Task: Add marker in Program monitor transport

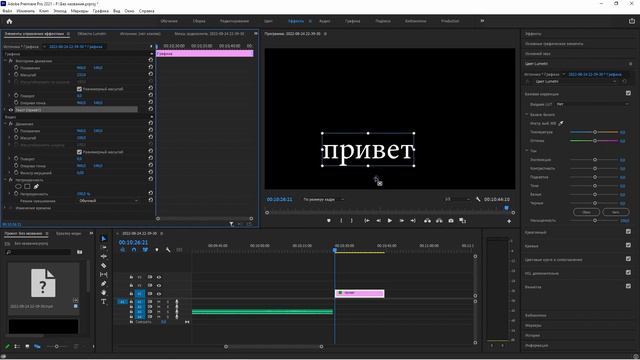Action: click(x=329, y=221)
